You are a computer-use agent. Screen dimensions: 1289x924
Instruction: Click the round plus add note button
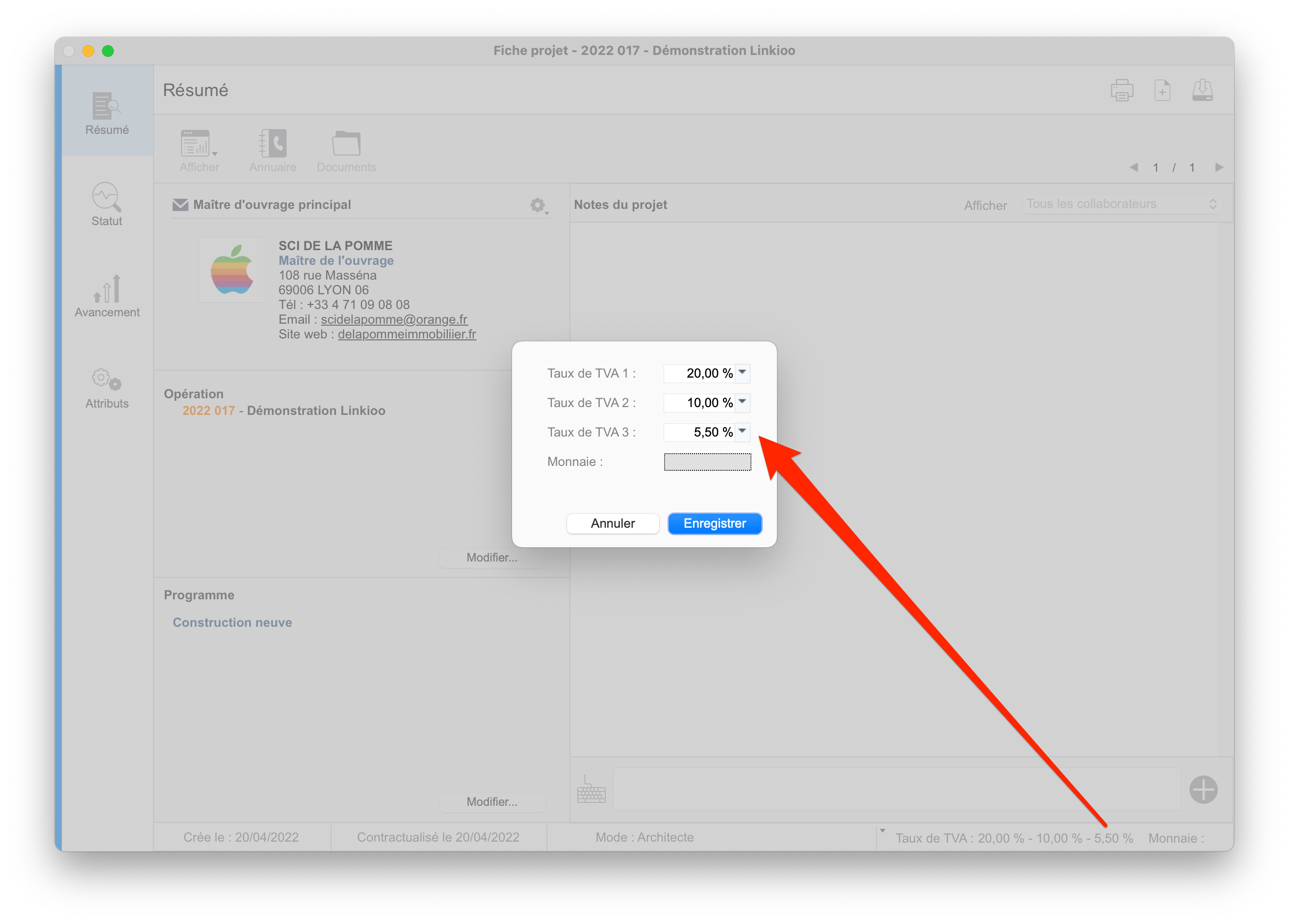(1203, 789)
